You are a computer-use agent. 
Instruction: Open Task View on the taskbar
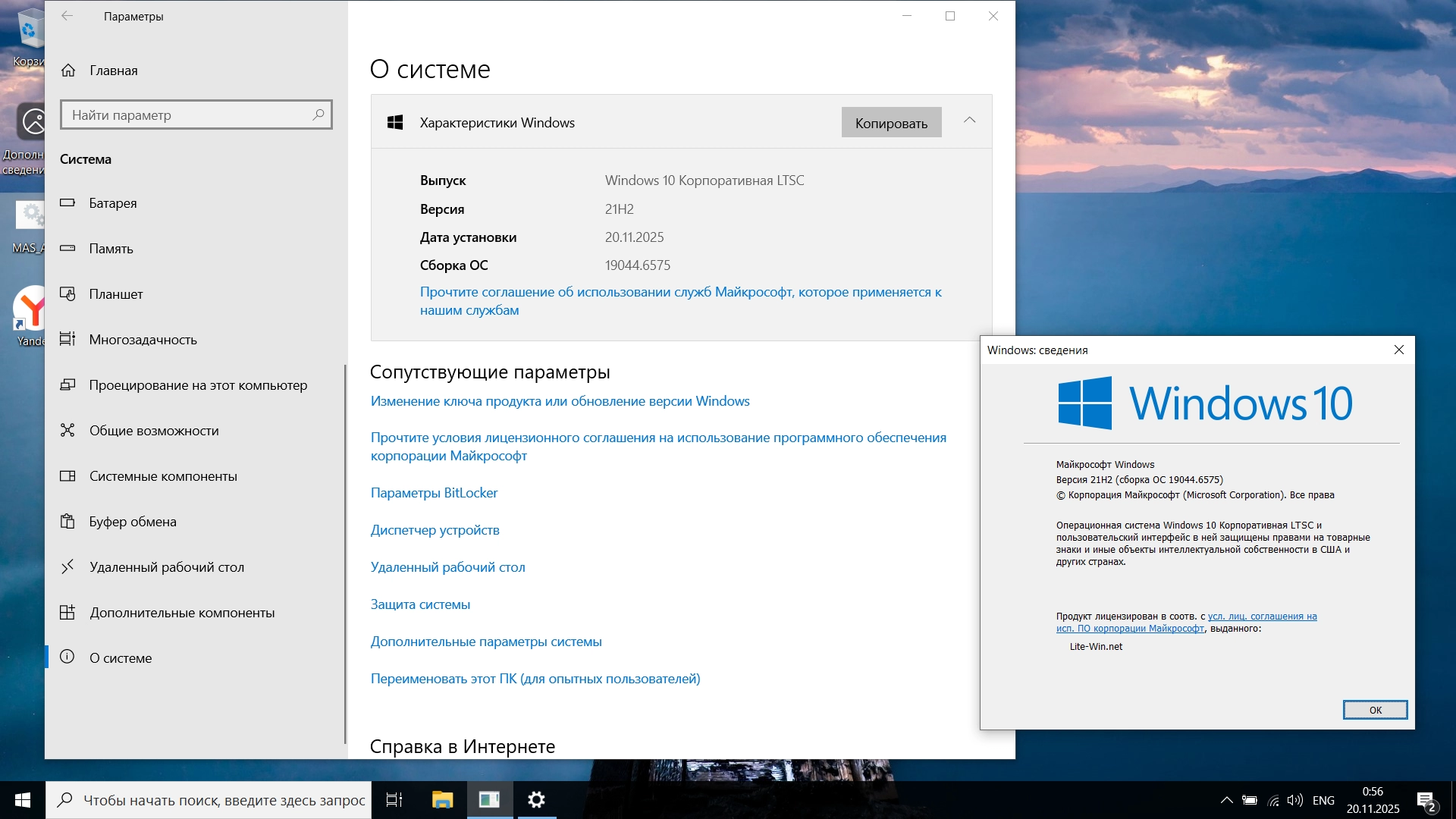pos(394,800)
